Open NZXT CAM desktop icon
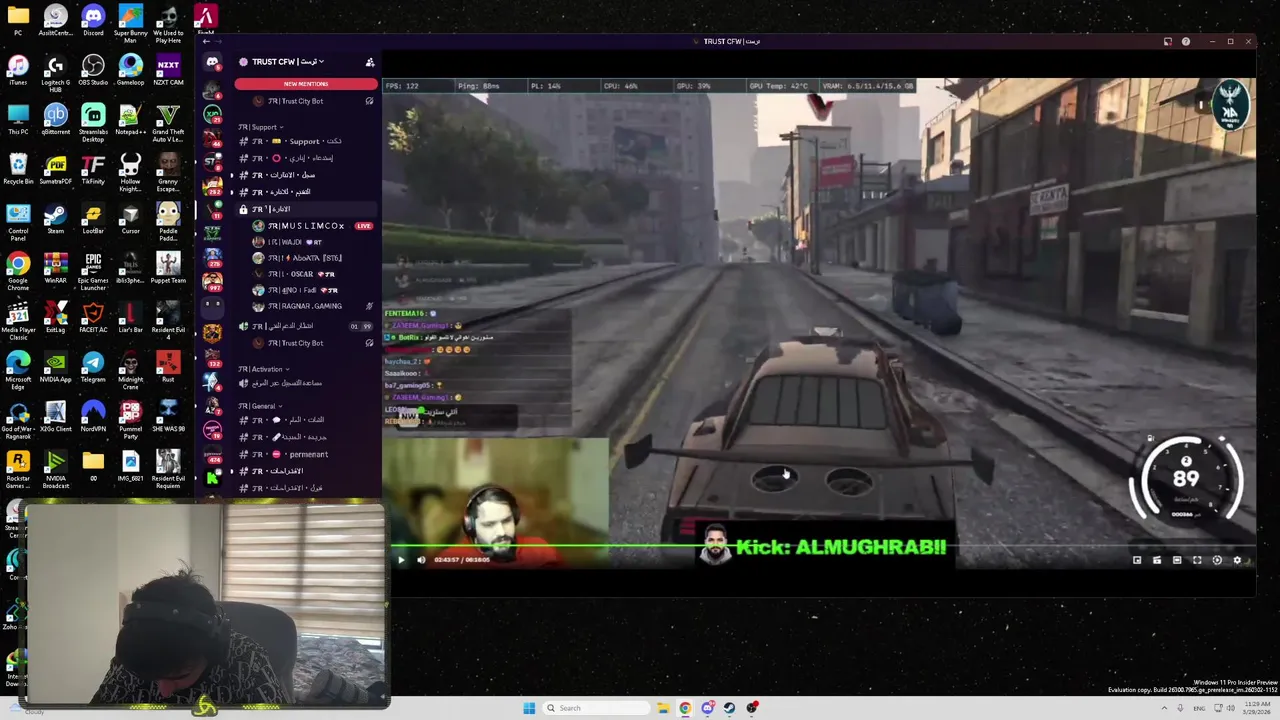Viewport: 1280px width, 720px height. pos(168,70)
